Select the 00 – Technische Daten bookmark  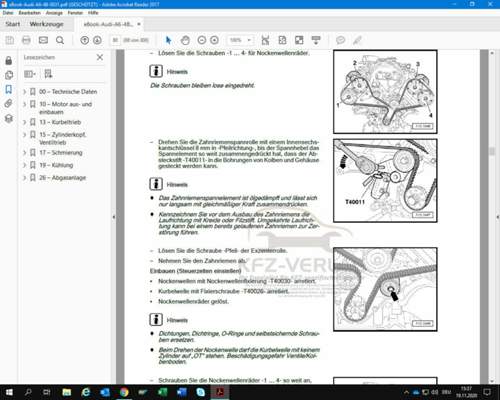(x=68, y=92)
